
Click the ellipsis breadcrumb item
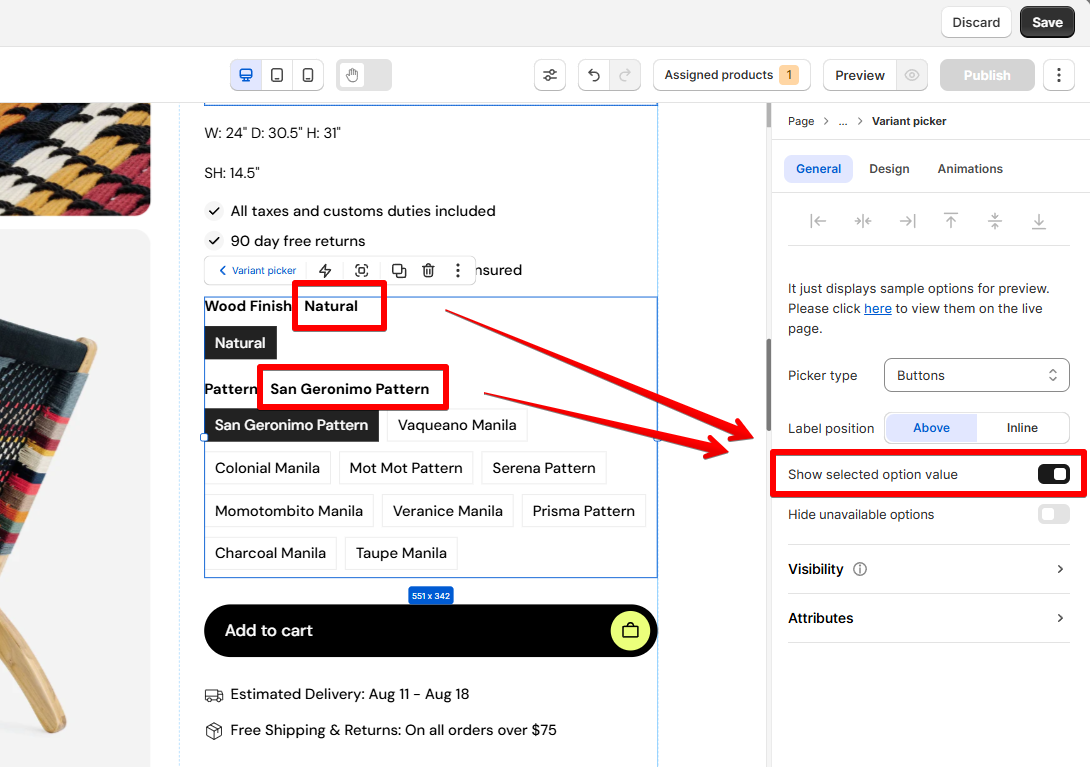click(x=843, y=121)
